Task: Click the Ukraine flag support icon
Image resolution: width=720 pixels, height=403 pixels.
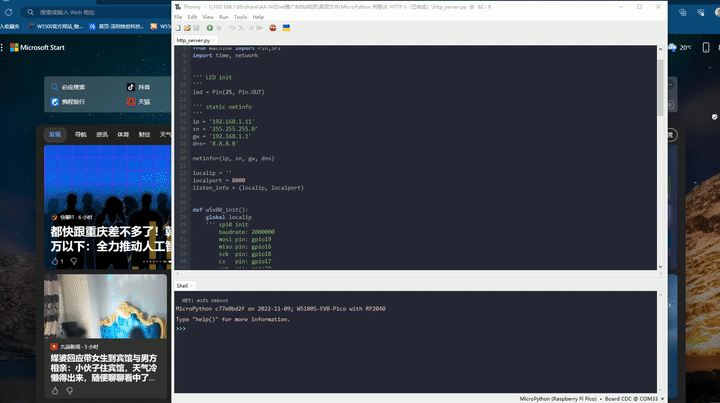Action: [x=287, y=28]
